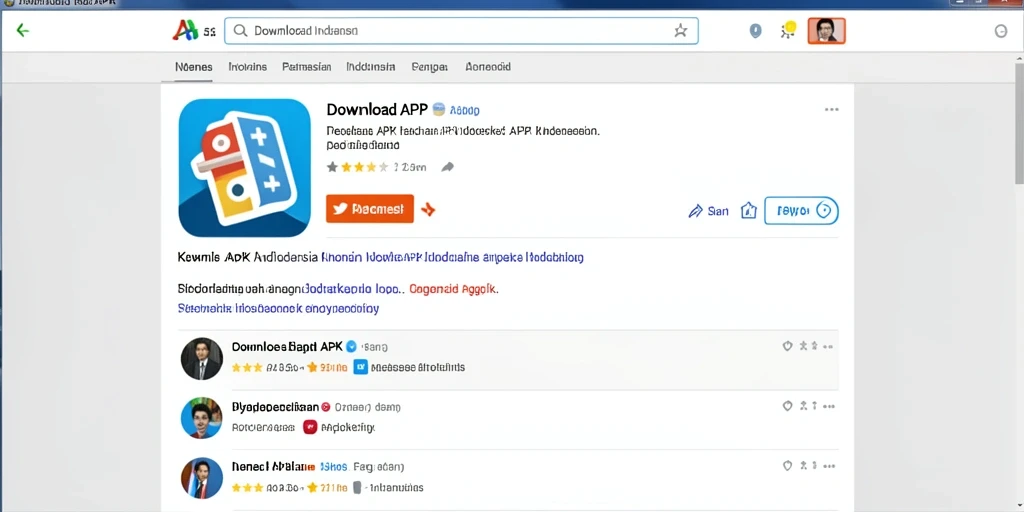
Task: Switch to the 'Aoneodid' tab
Action: [x=488, y=67]
